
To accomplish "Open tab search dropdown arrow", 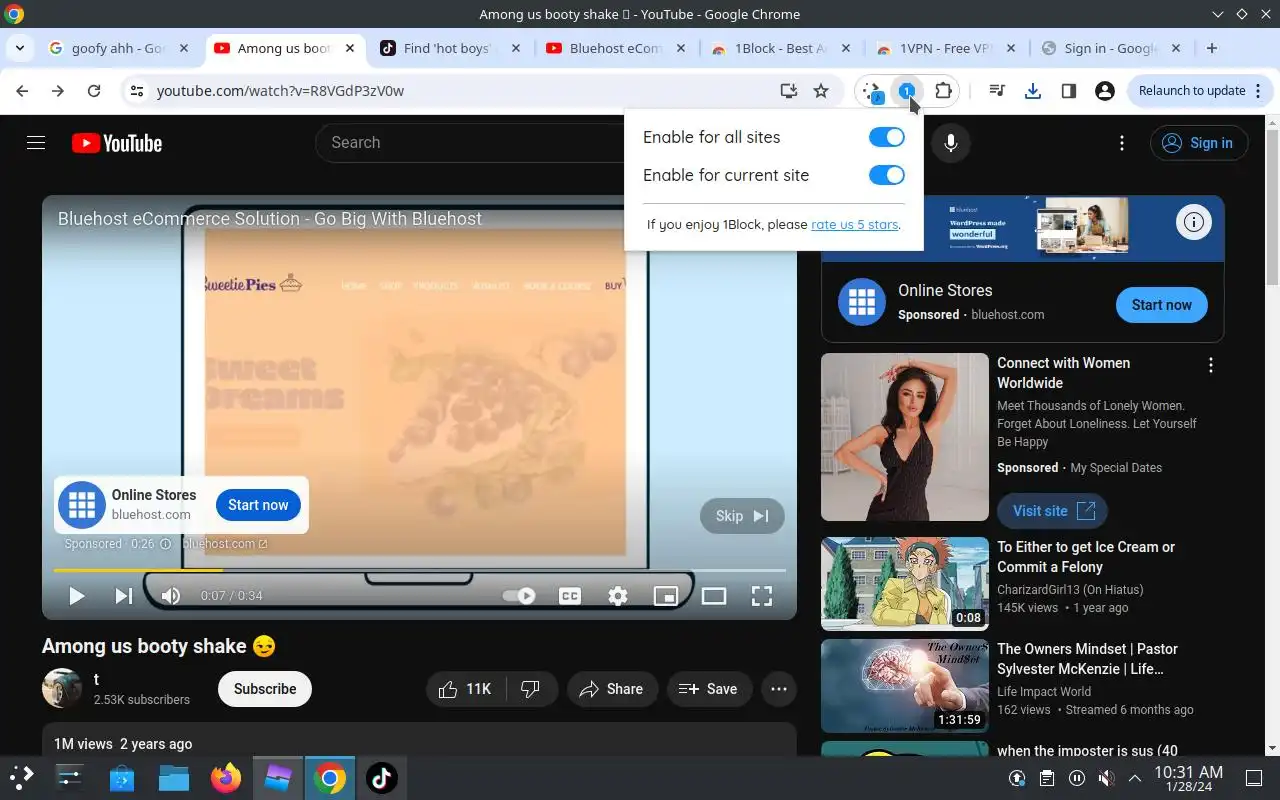I will point(20,48).
